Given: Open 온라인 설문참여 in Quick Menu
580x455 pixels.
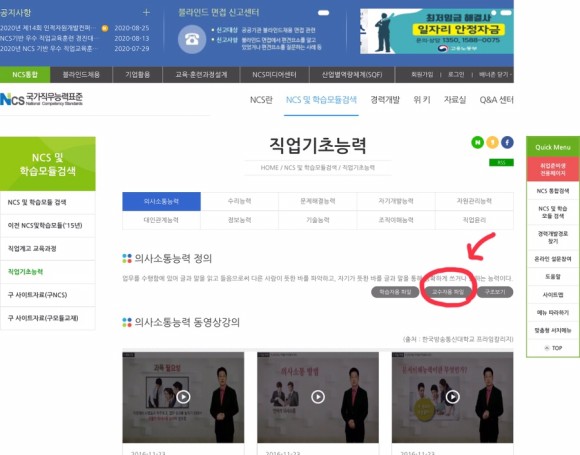Looking at the screenshot, I should (x=553, y=259).
